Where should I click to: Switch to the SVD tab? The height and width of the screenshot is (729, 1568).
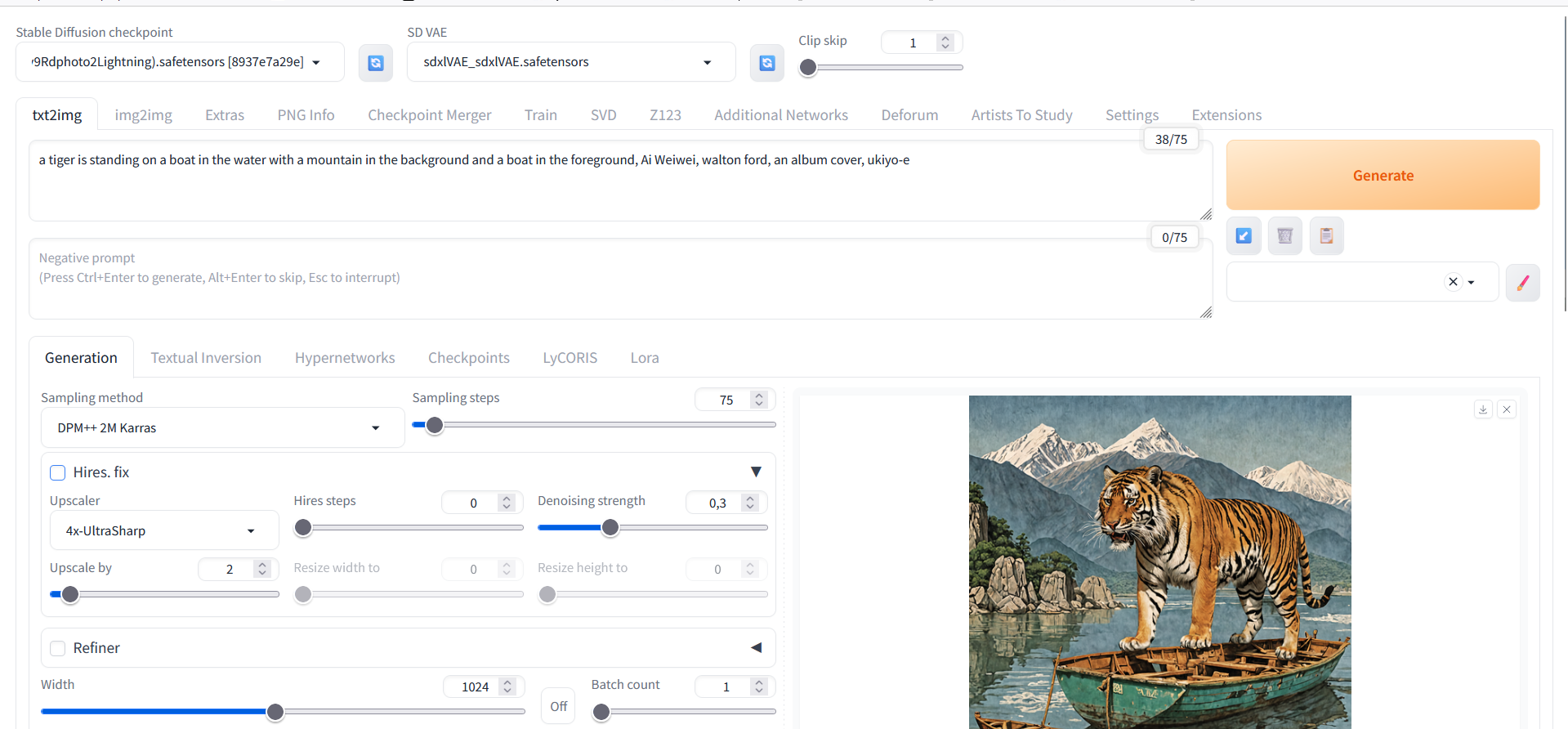pos(604,115)
